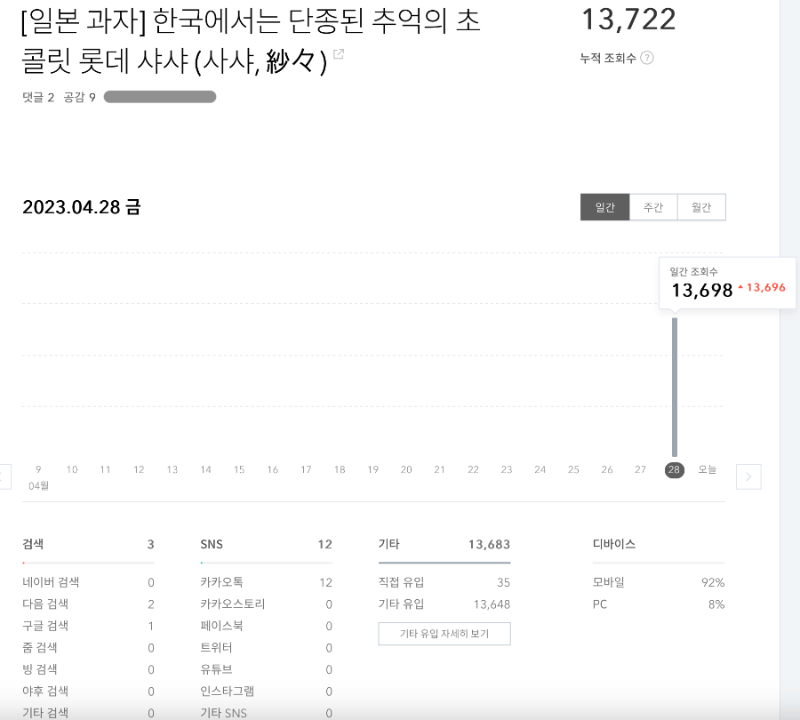
Task: Click the 디바이스 section header
Action: (x=614, y=544)
